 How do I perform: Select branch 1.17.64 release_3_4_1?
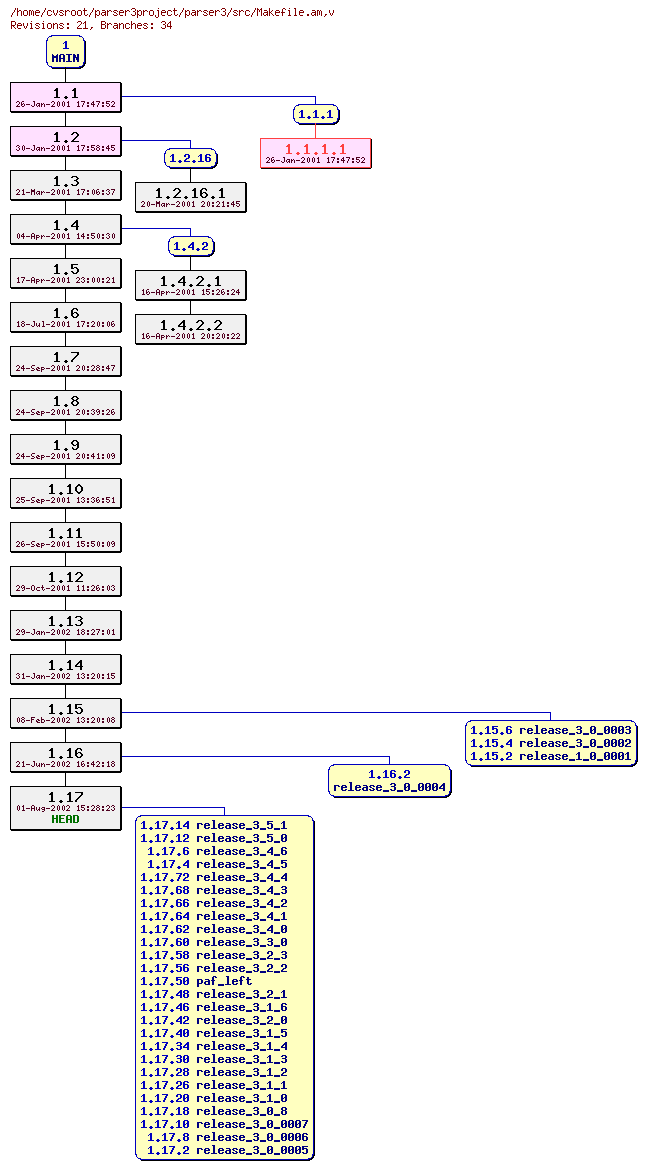(214, 916)
